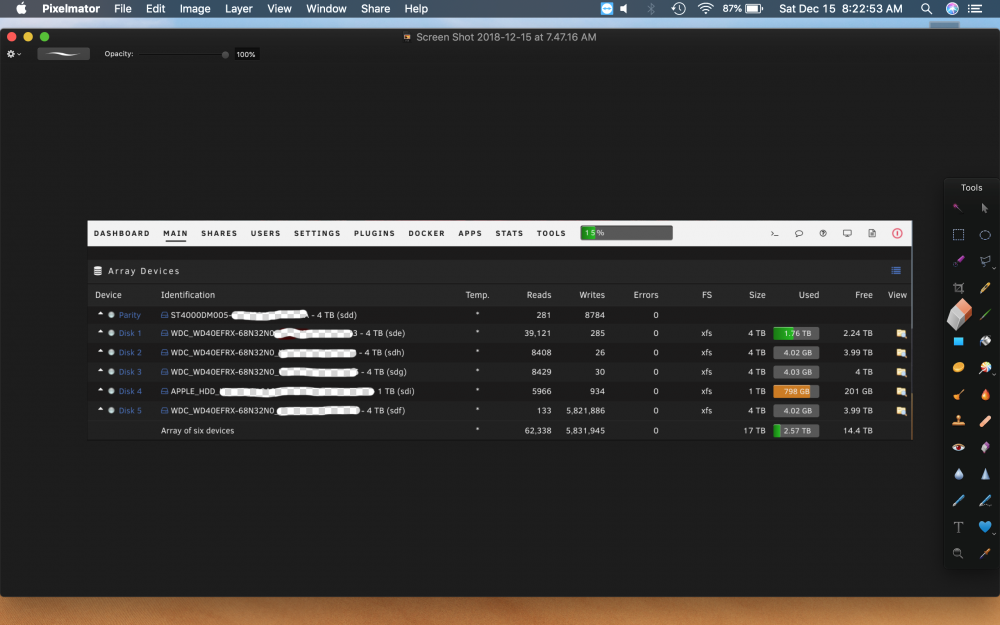Select the Rectangular Marquee tool
Image resolution: width=1000 pixels, height=625 pixels.
pyautogui.click(x=958, y=235)
